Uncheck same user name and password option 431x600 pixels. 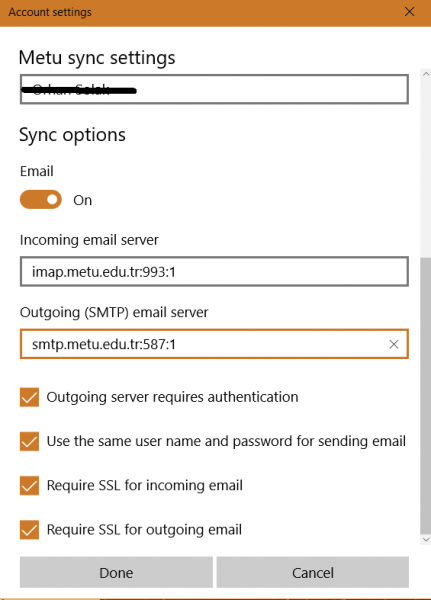pos(29,441)
